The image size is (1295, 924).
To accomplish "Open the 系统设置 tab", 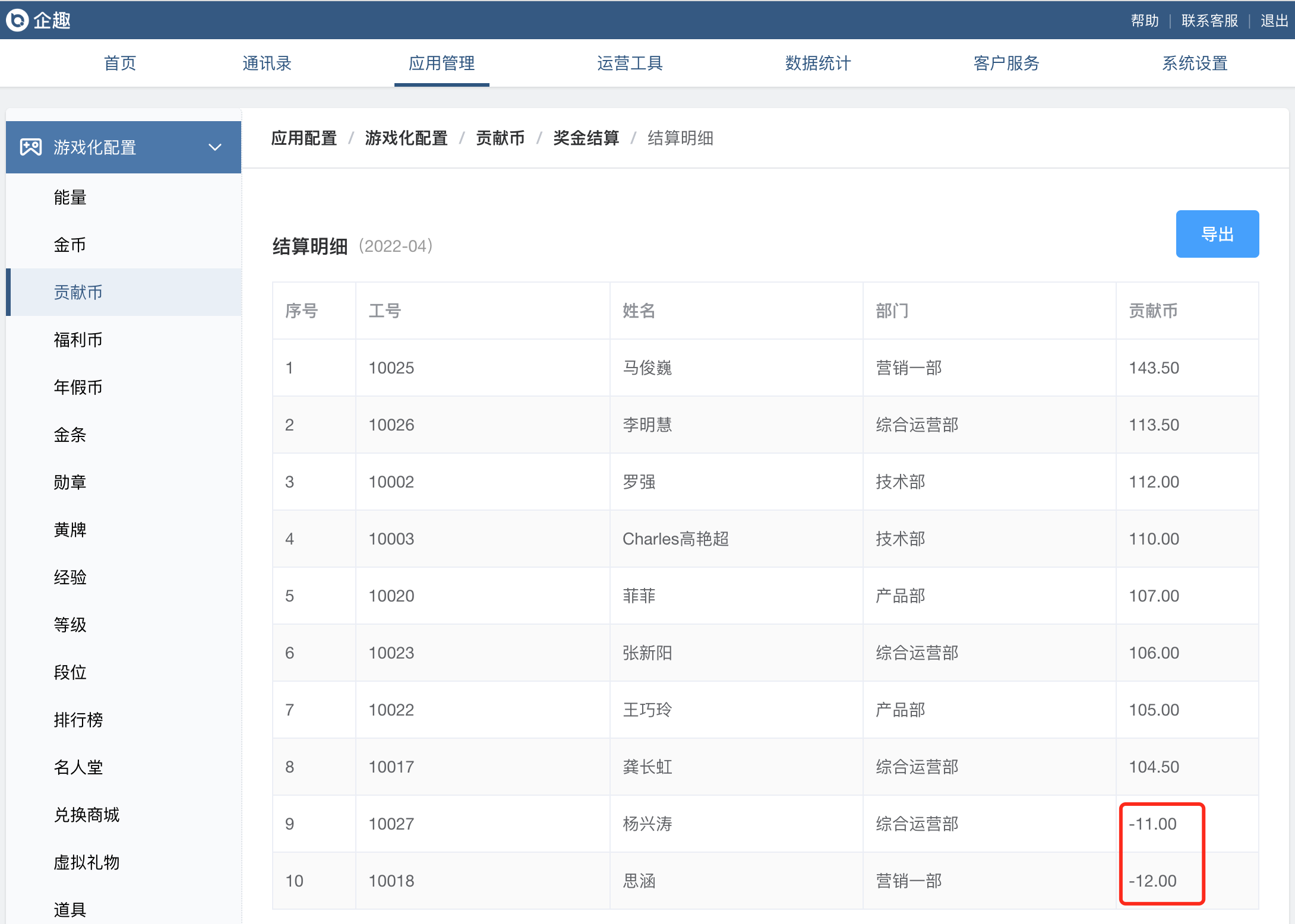I will pyautogui.click(x=1195, y=63).
